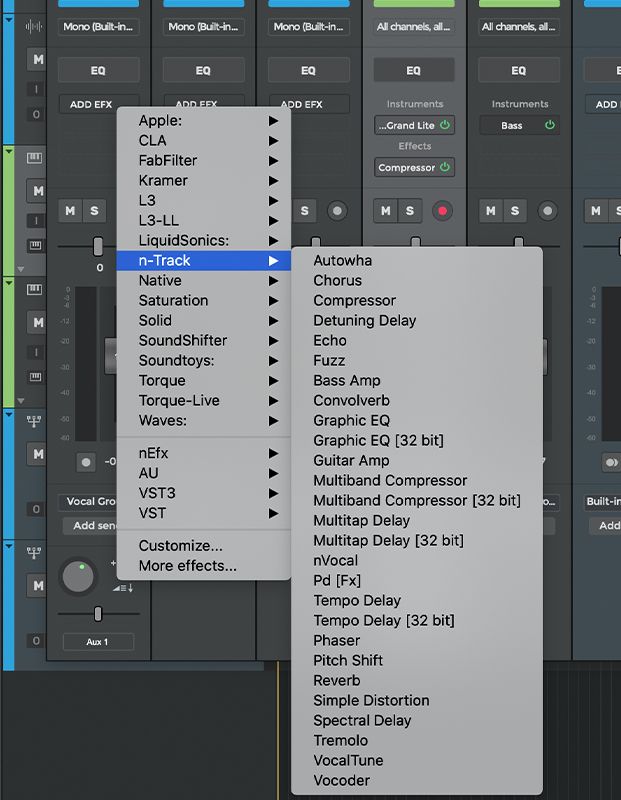Open the Bass channel input selector

click(x=518, y=27)
